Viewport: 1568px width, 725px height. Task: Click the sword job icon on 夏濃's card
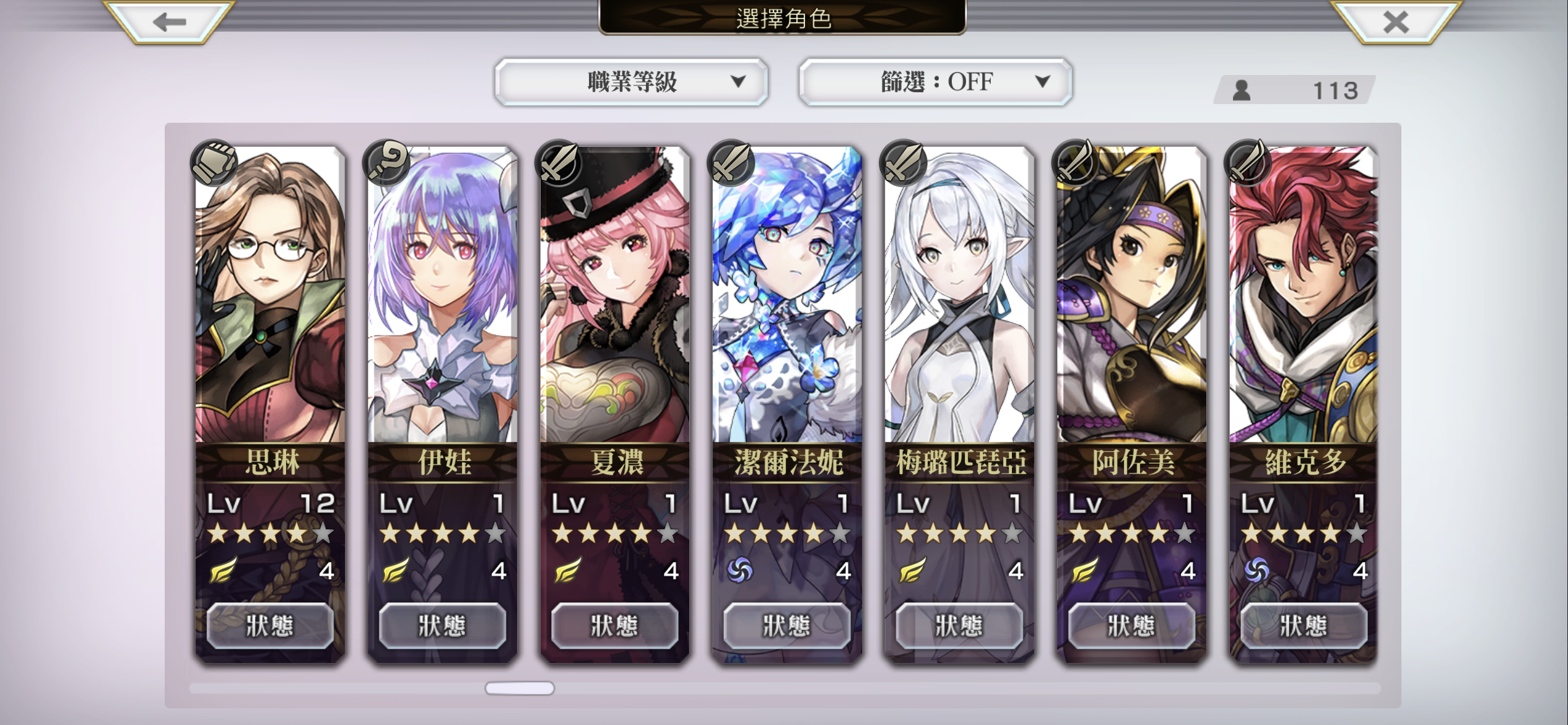(x=558, y=163)
